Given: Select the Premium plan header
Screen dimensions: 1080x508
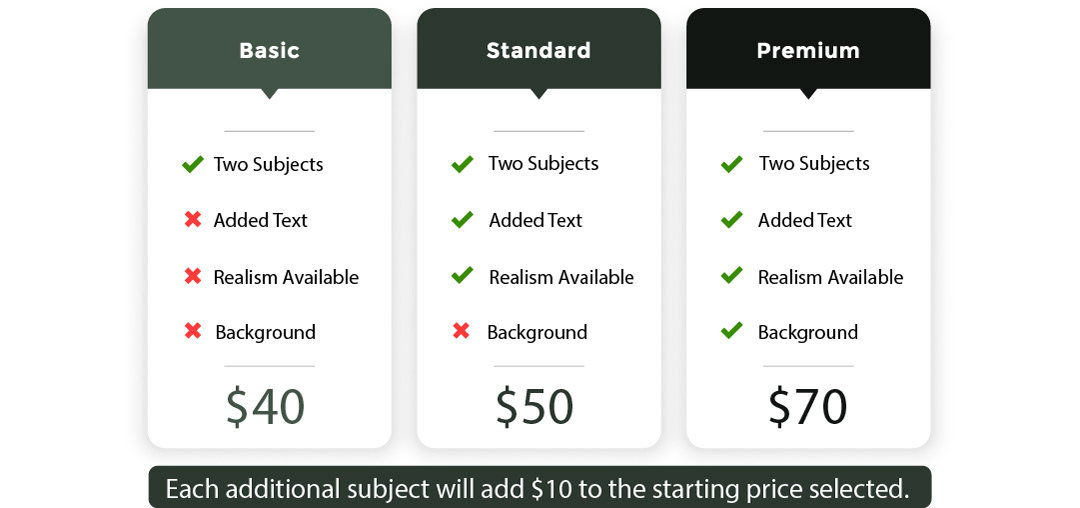Looking at the screenshot, I should [808, 49].
